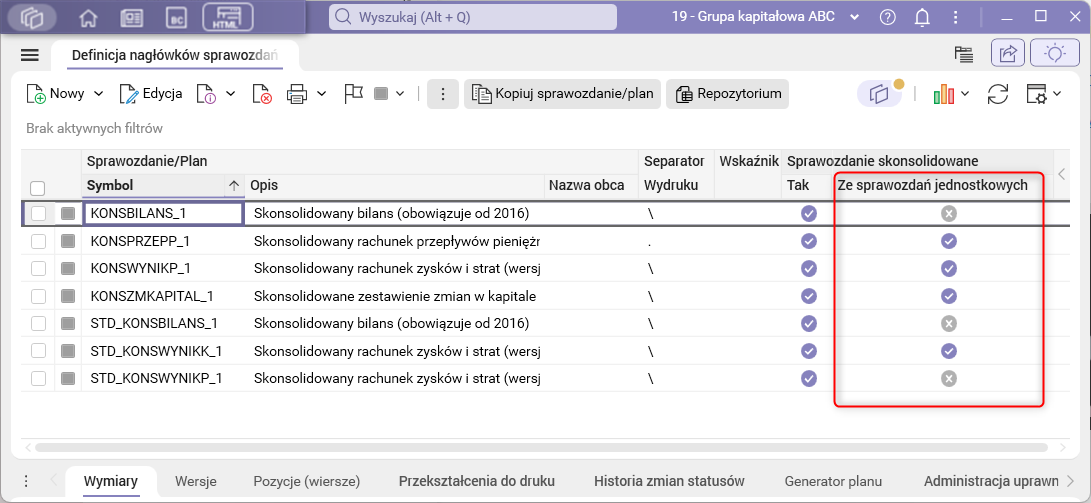1091x503 pixels.
Task: Open the news page icon in top bar
Action: pyautogui.click(x=132, y=18)
